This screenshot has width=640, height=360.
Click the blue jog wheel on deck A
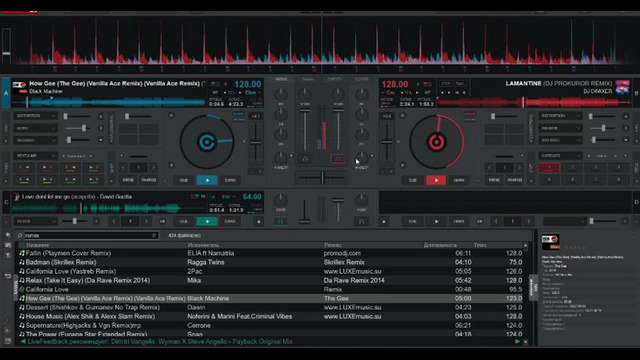[207, 142]
